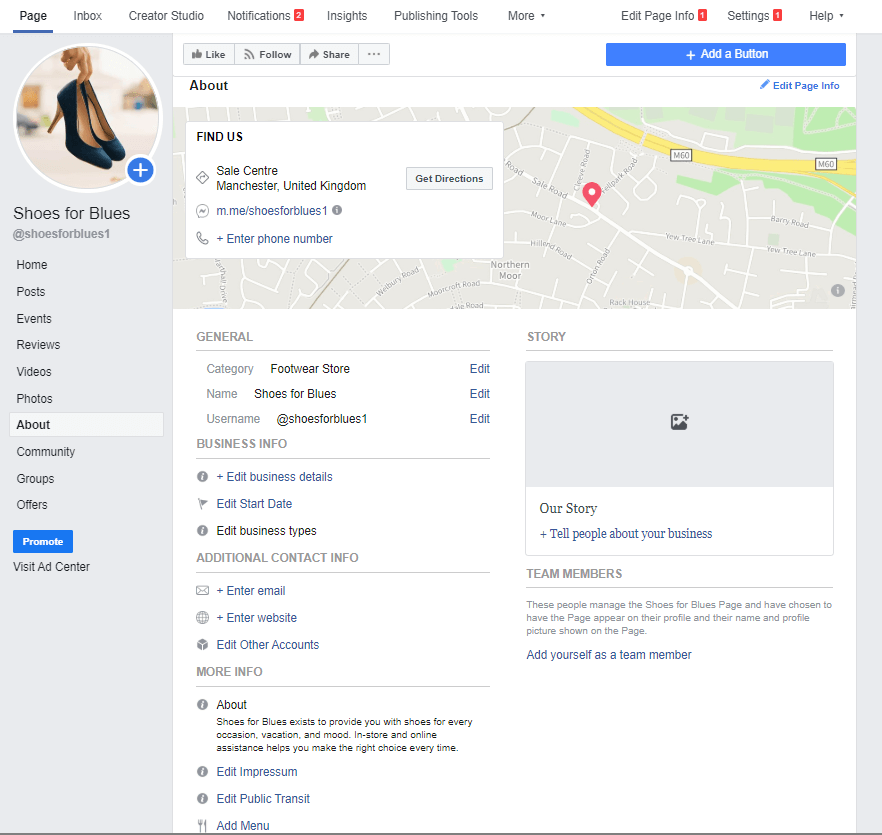
Task: Open Creator Studio
Action: pos(166,16)
